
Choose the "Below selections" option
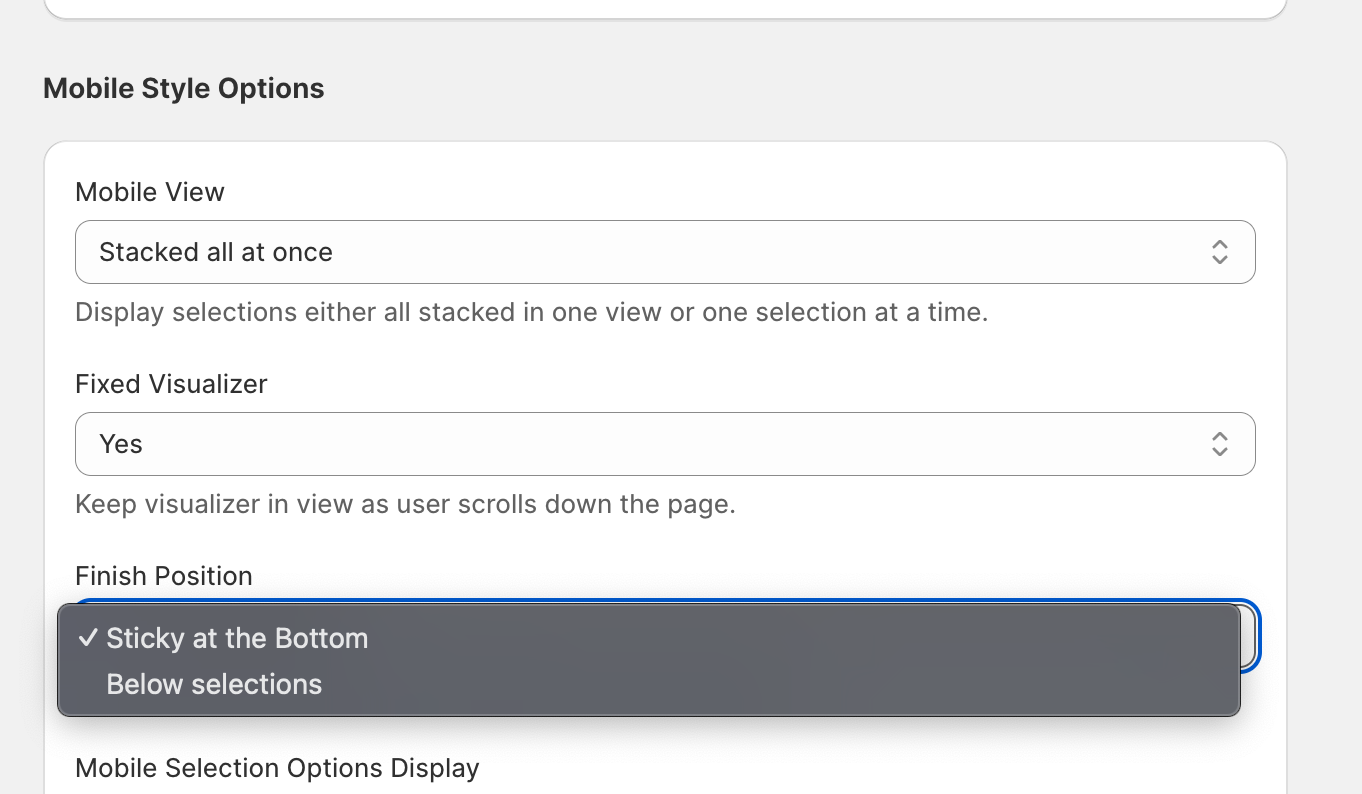point(214,684)
